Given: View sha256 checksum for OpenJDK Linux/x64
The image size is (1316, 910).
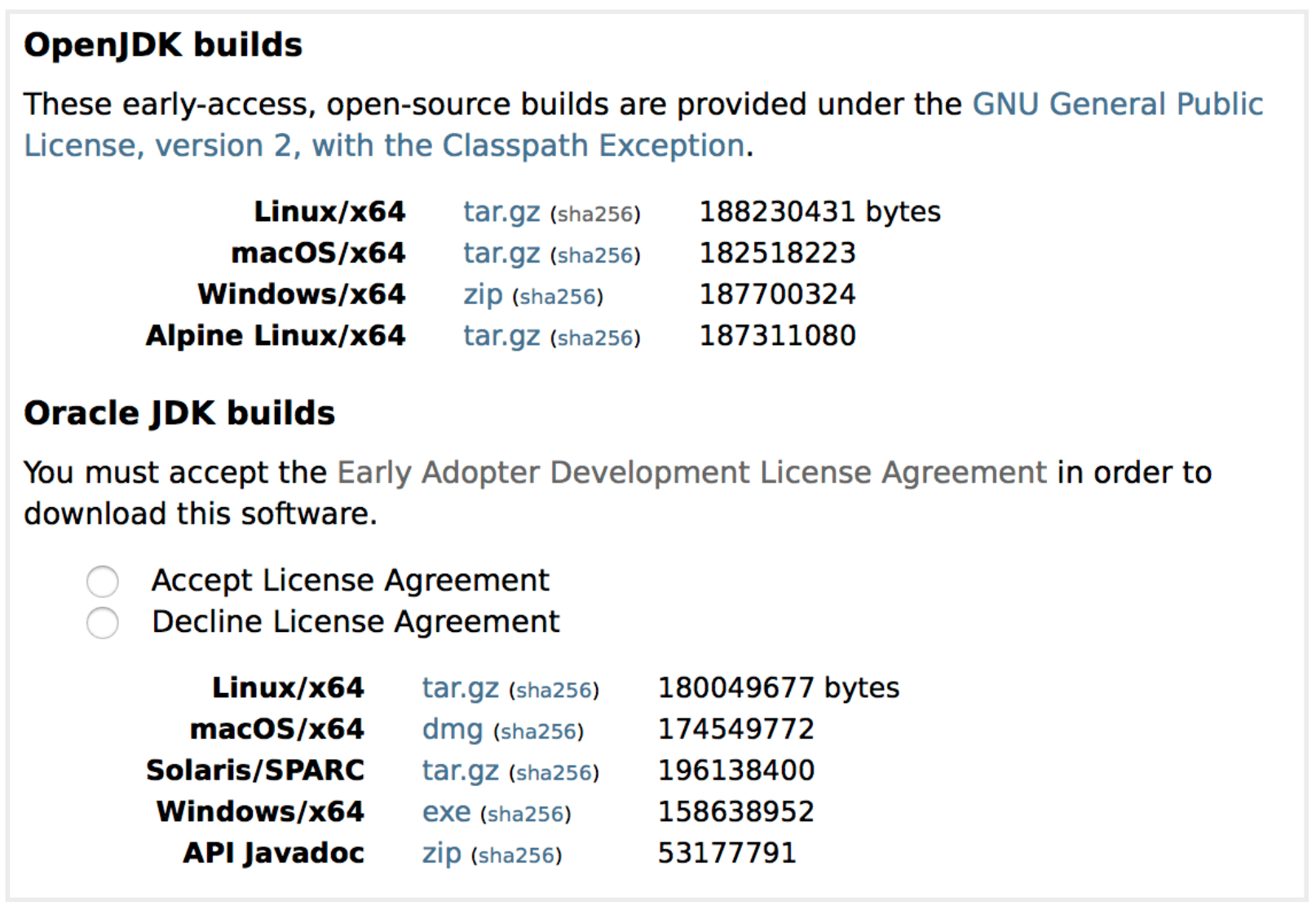Looking at the screenshot, I should click(594, 214).
